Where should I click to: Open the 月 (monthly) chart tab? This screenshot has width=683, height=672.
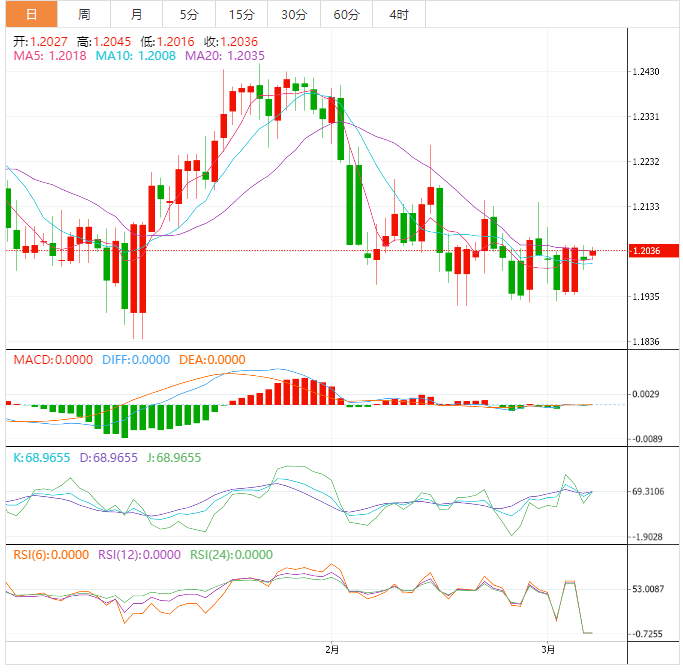136,14
